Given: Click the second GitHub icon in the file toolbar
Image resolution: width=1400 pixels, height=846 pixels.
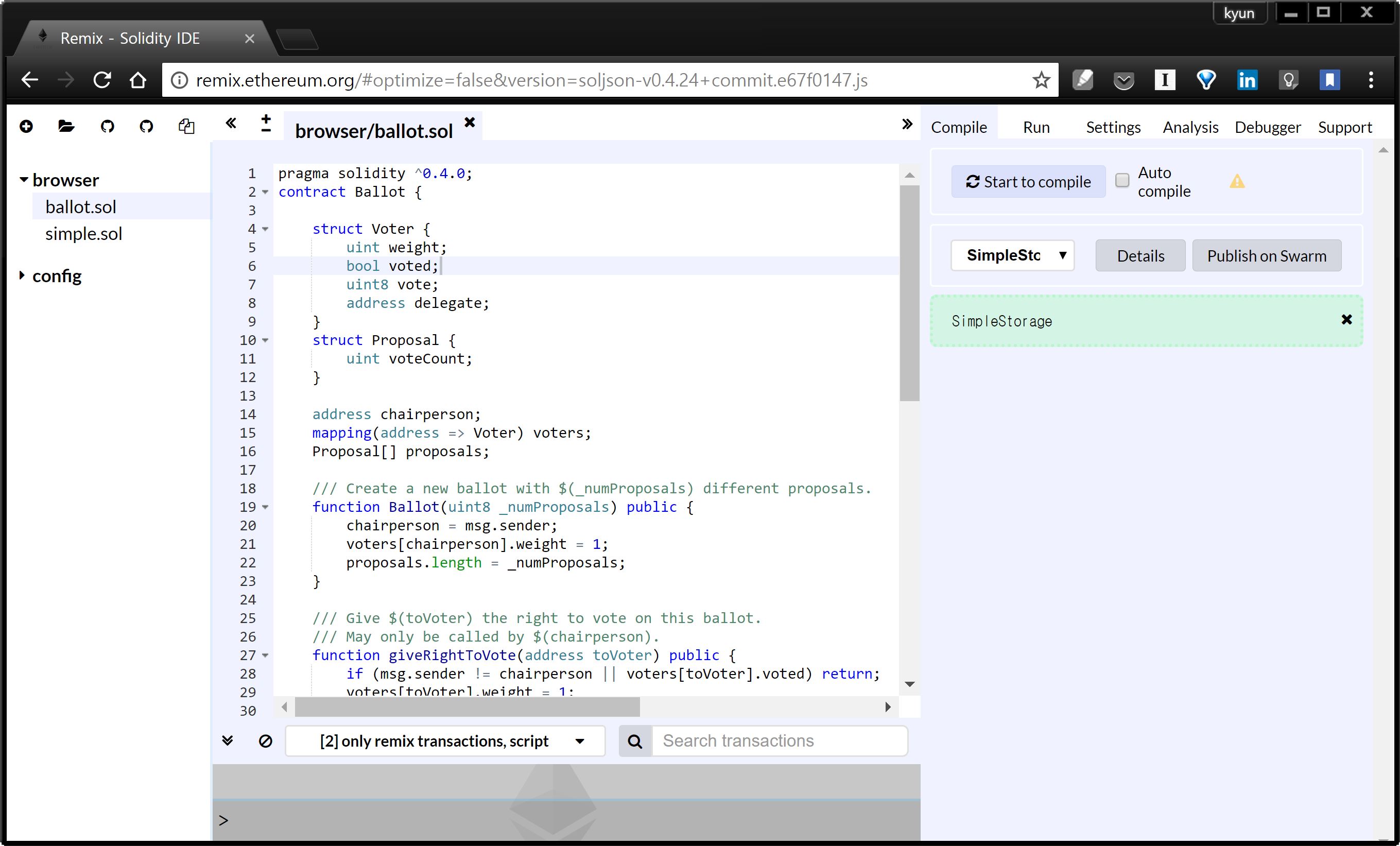Looking at the screenshot, I should [x=146, y=126].
